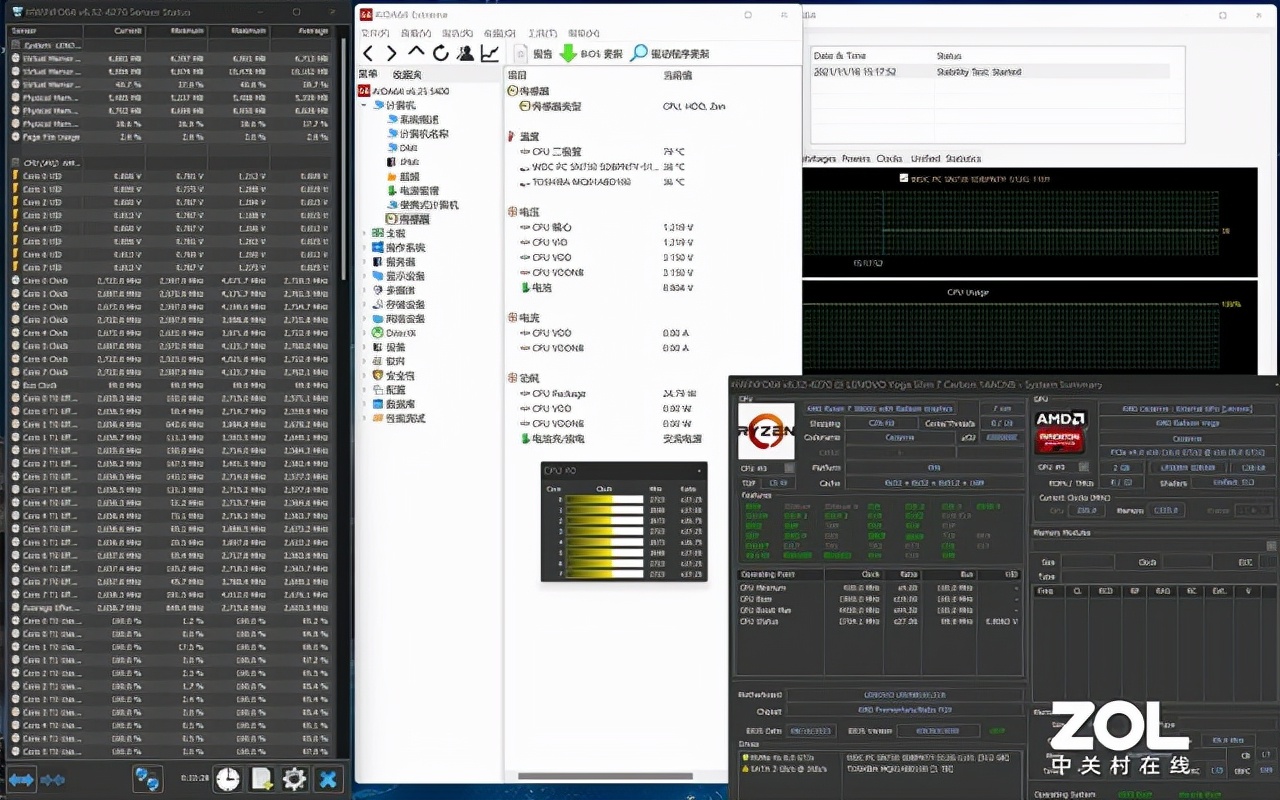Click the blue expand arrows in HWiNFO toolbar
Image resolution: width=1280 pixels, height=800 pixels.
pos(22,779)
